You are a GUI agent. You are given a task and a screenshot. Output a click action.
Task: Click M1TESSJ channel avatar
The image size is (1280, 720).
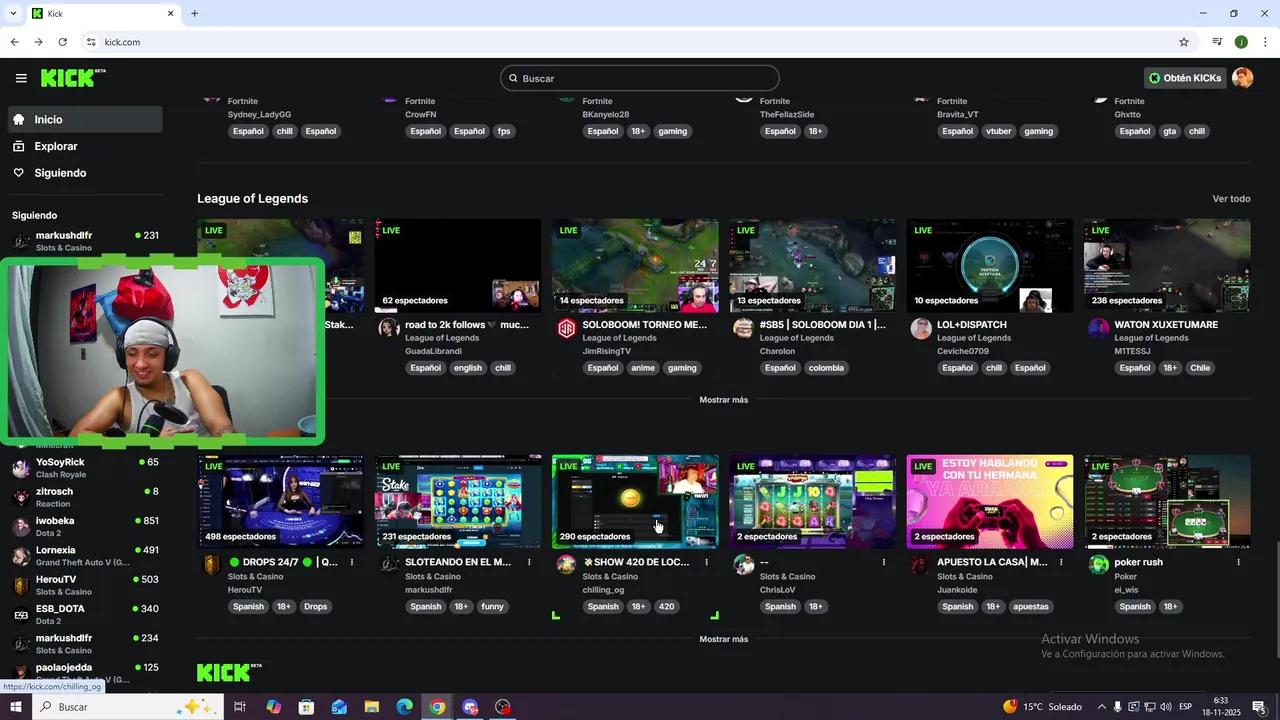point(1098,328)
